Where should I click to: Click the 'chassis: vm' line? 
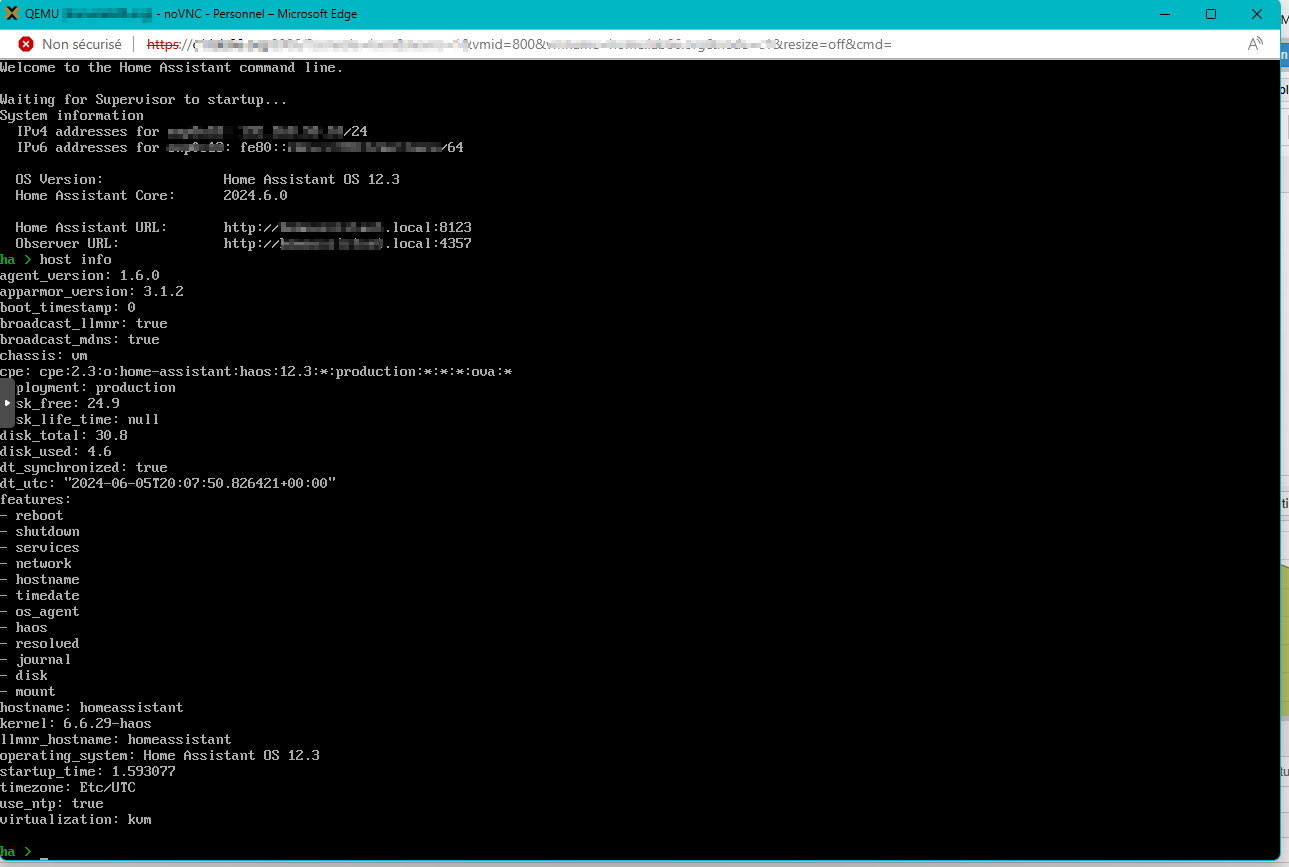click(44, 356)
